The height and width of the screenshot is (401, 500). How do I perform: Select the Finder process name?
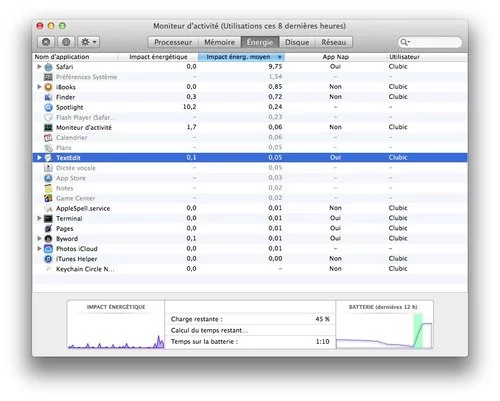65,97
